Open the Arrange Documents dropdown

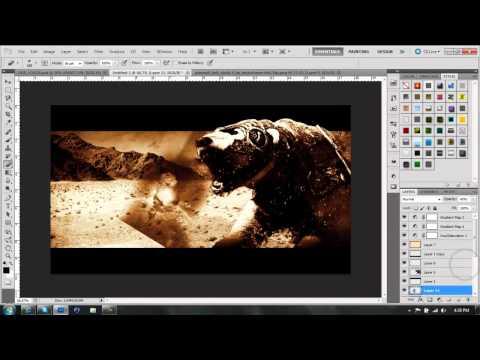pos(268,52)
